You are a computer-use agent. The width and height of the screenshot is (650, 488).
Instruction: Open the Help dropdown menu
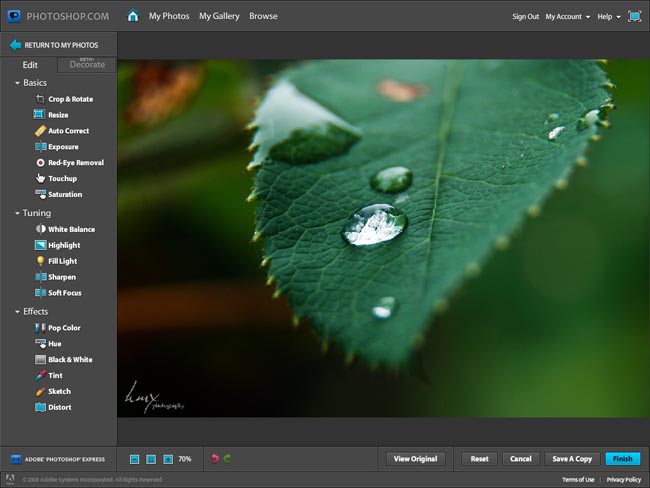tap(608, 17)
